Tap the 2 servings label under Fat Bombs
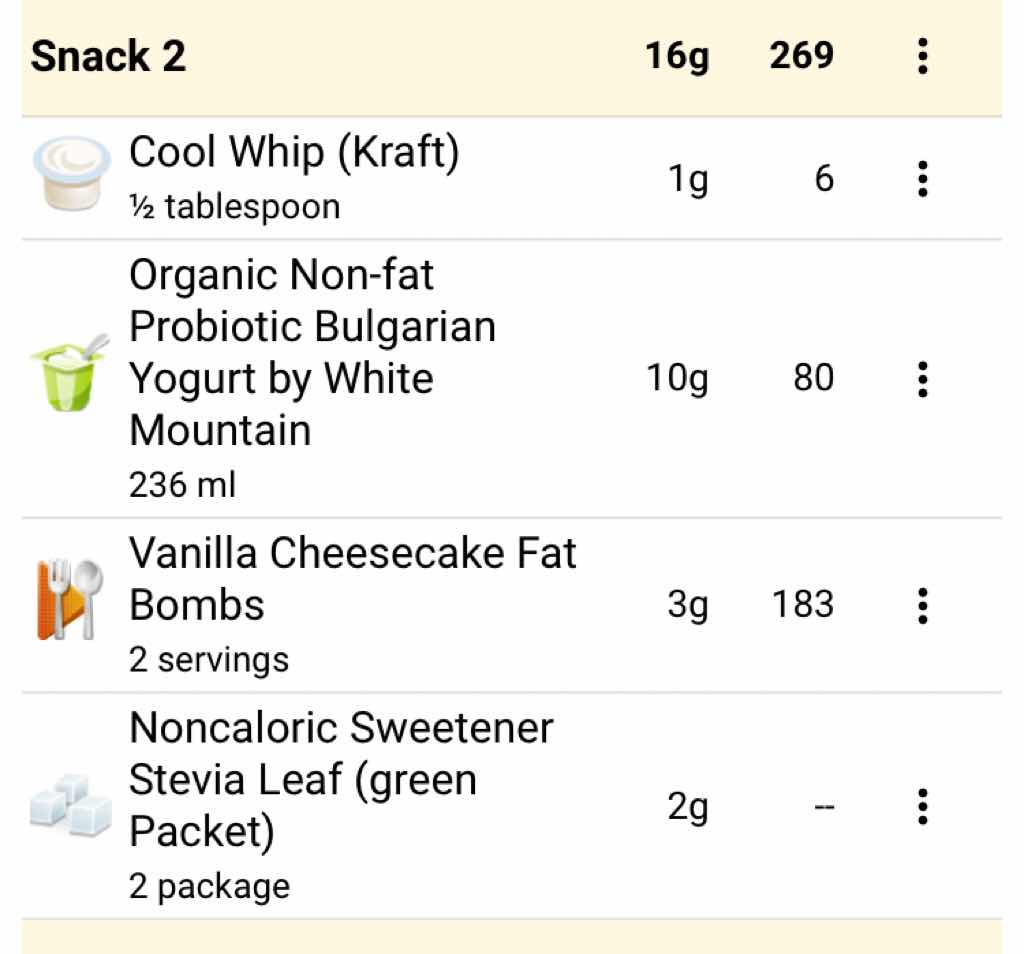 pyautogui.click(x=209, y=660)
